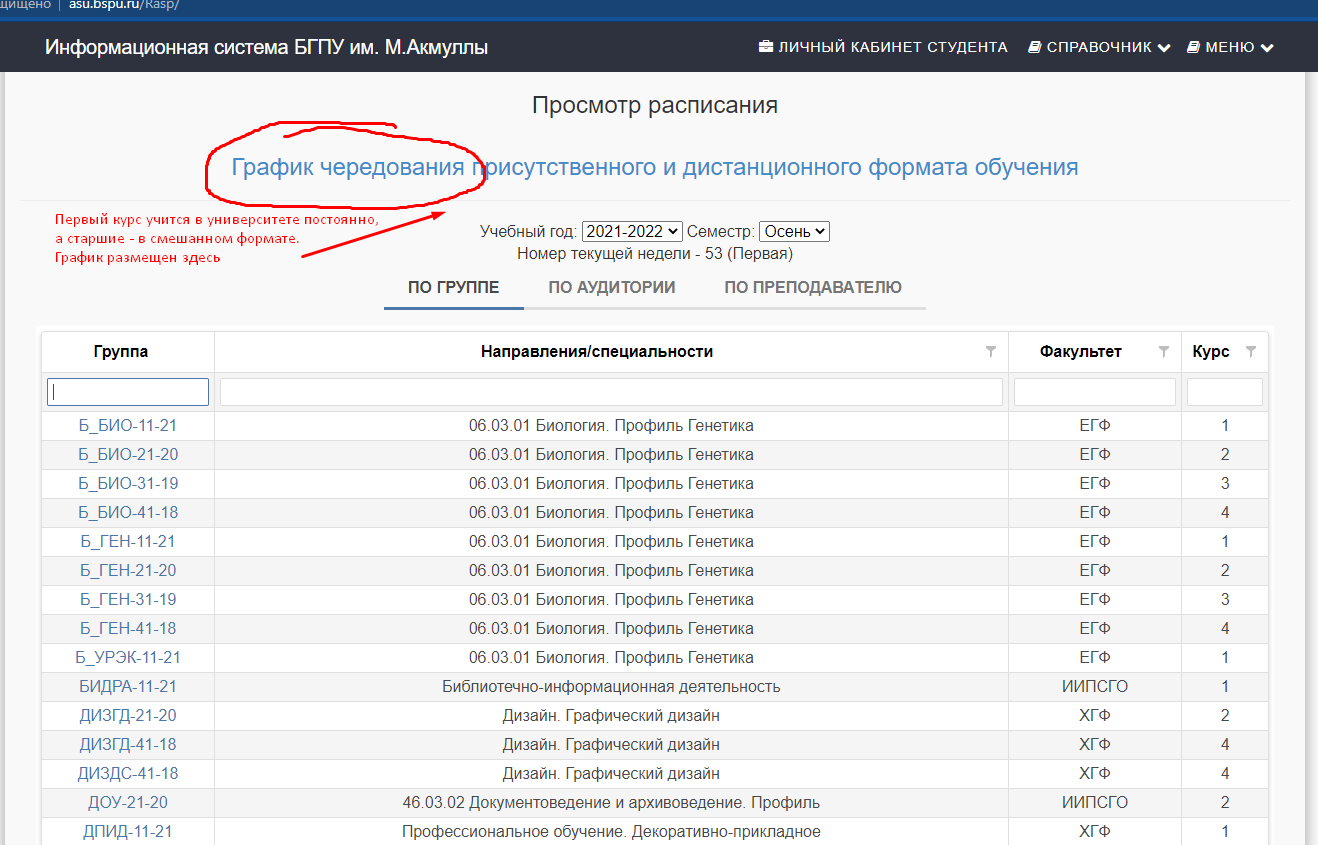Open schedule for group Б_ГЕН-31-19

point(128,600)
